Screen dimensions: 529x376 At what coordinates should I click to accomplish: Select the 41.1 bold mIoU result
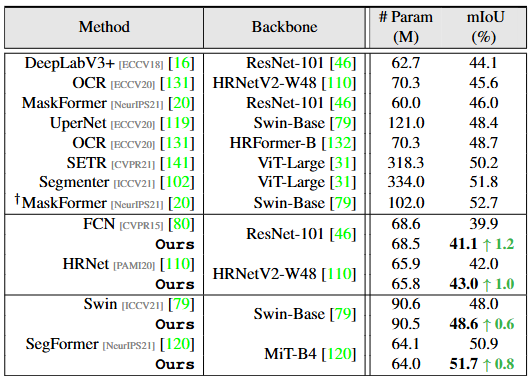(464, 244)
